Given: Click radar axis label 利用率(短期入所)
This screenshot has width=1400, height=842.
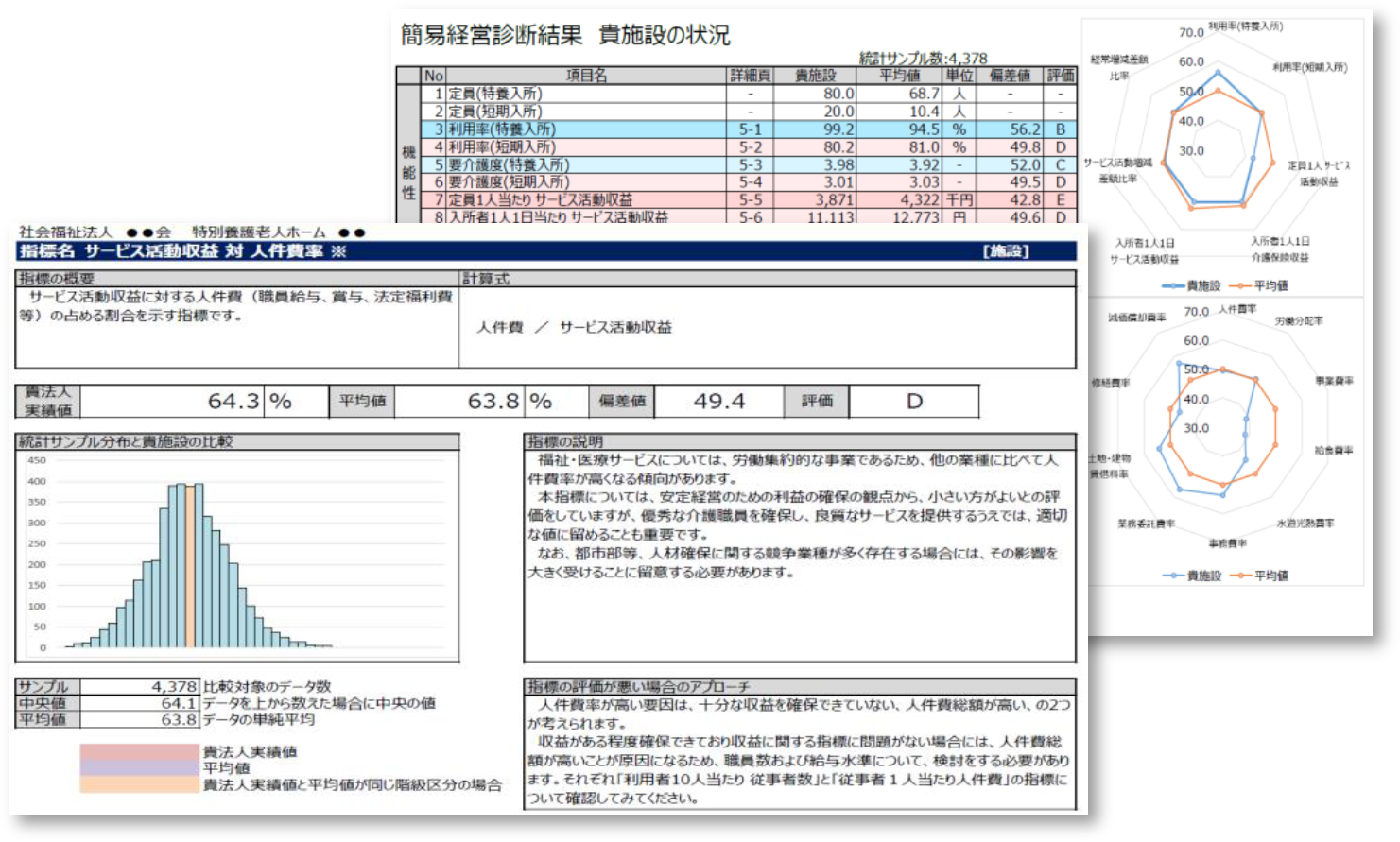Looking at the screenshot, I should coord(1310,67).
